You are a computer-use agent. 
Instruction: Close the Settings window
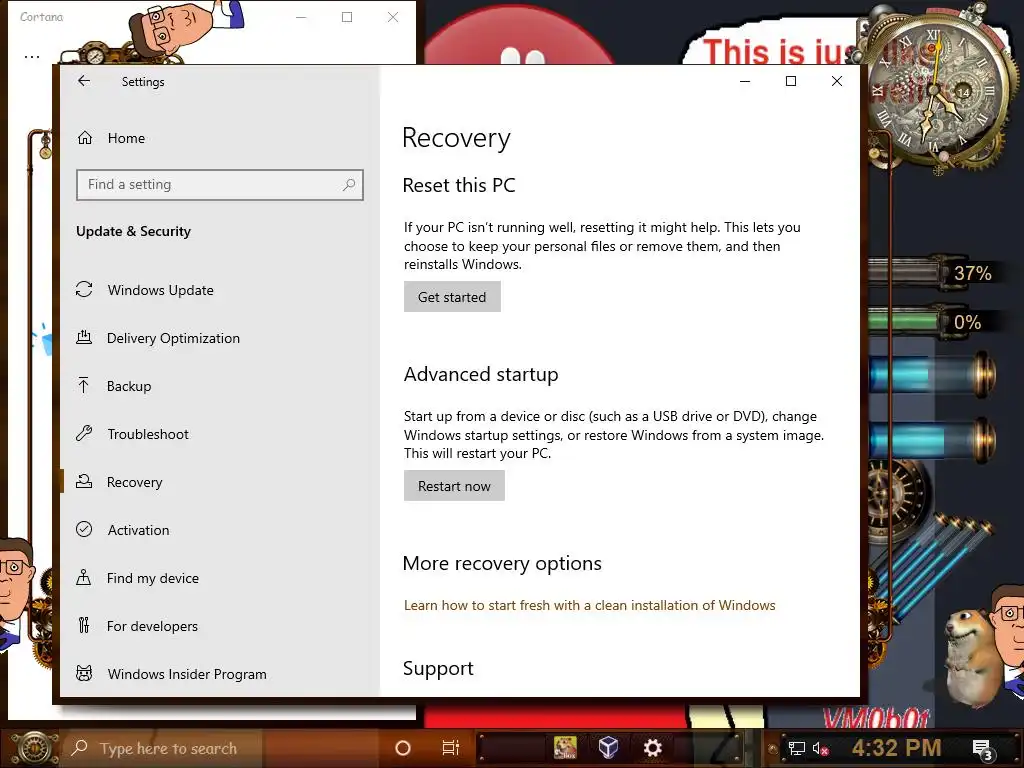pyautogui.click(x=837, y=81)
